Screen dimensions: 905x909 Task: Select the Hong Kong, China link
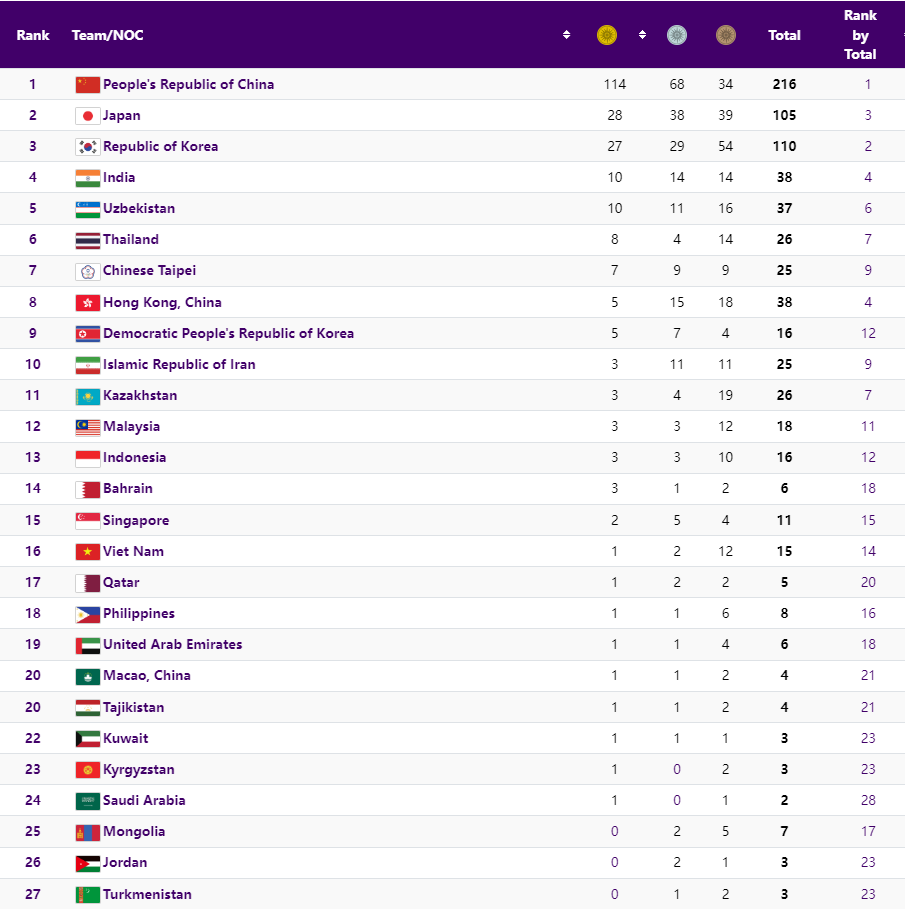click(162, 303)
